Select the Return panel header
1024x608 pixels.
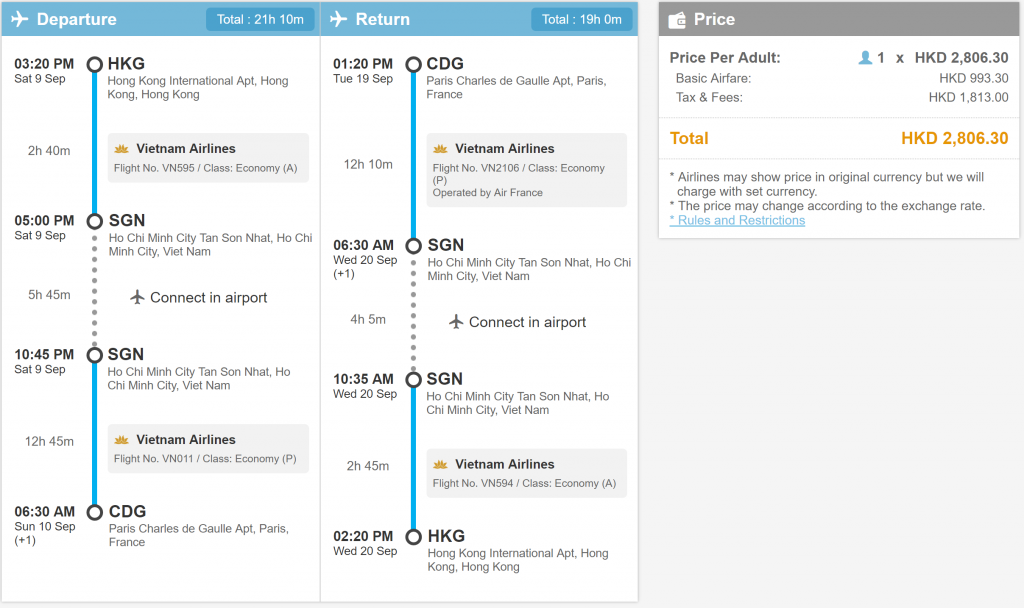(479, 19)
